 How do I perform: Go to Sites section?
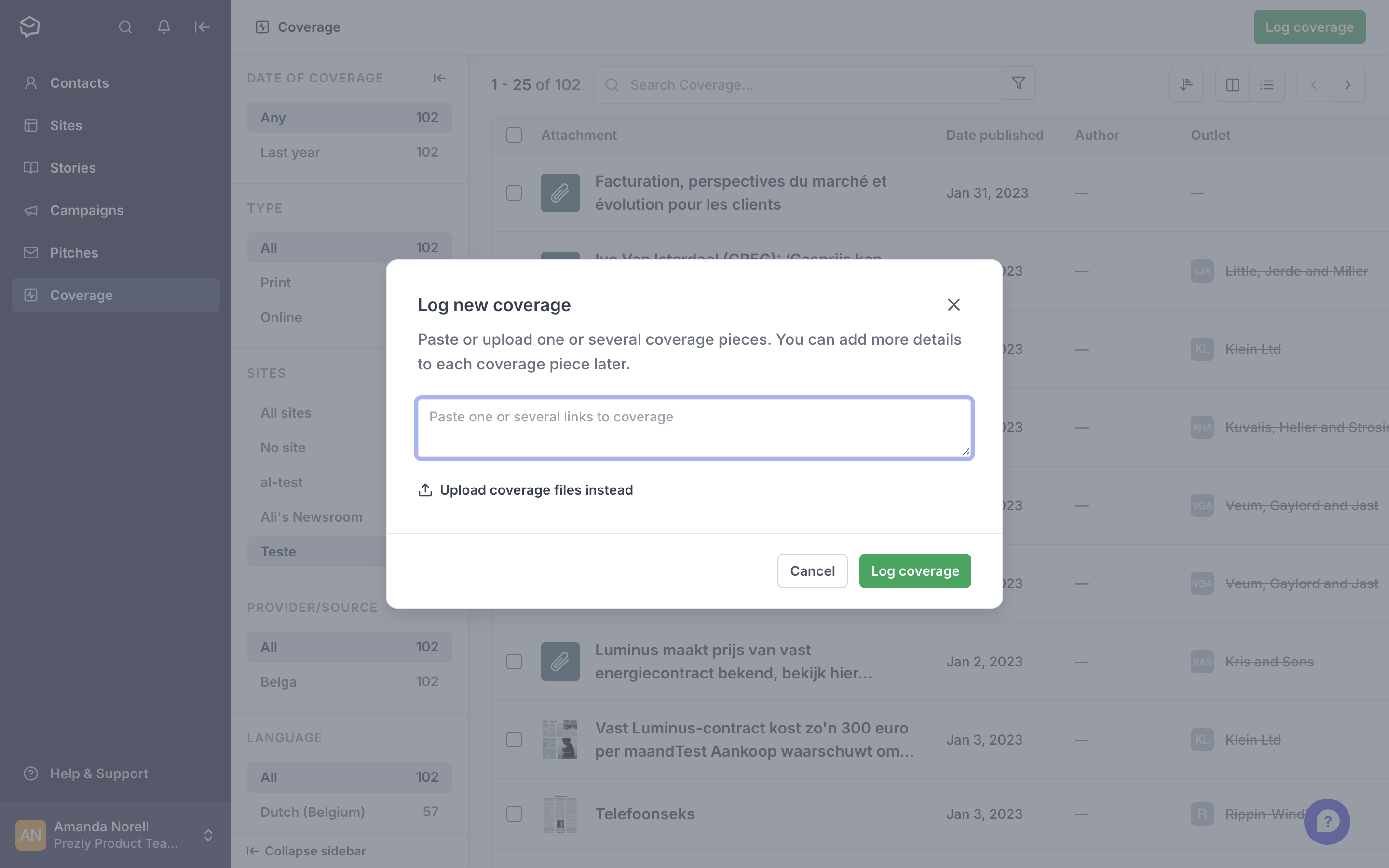pos(115,125)
